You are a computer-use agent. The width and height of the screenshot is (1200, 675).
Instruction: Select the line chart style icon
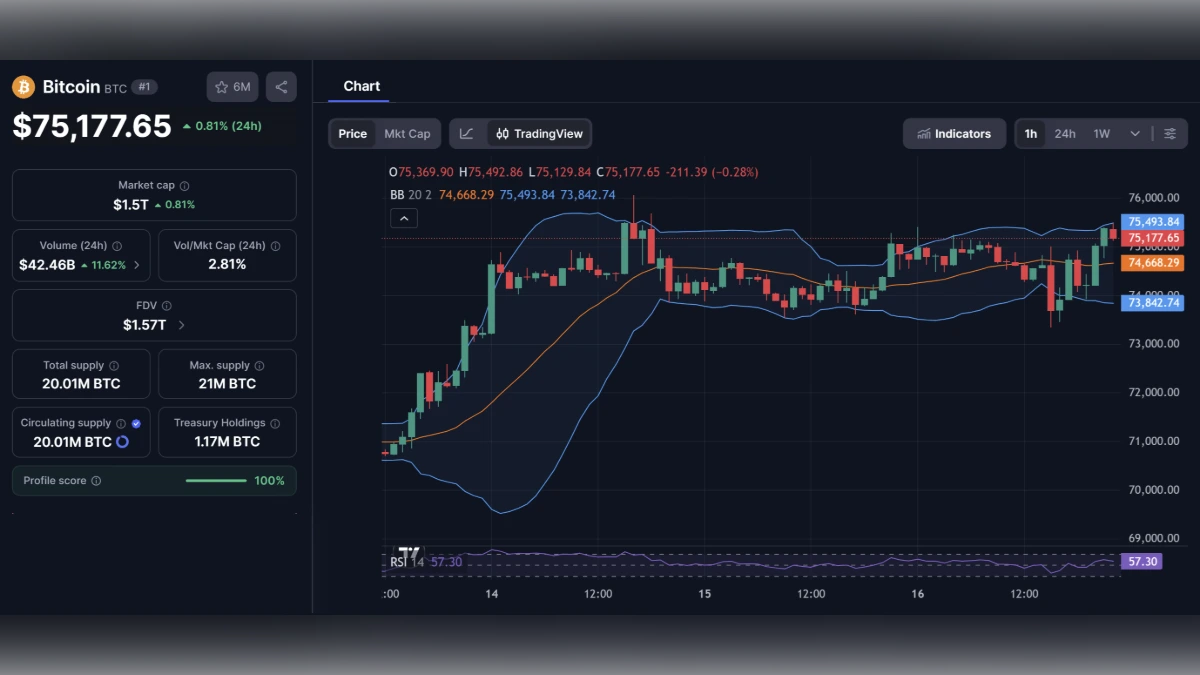pyautogui.click(x=467, y=133)
